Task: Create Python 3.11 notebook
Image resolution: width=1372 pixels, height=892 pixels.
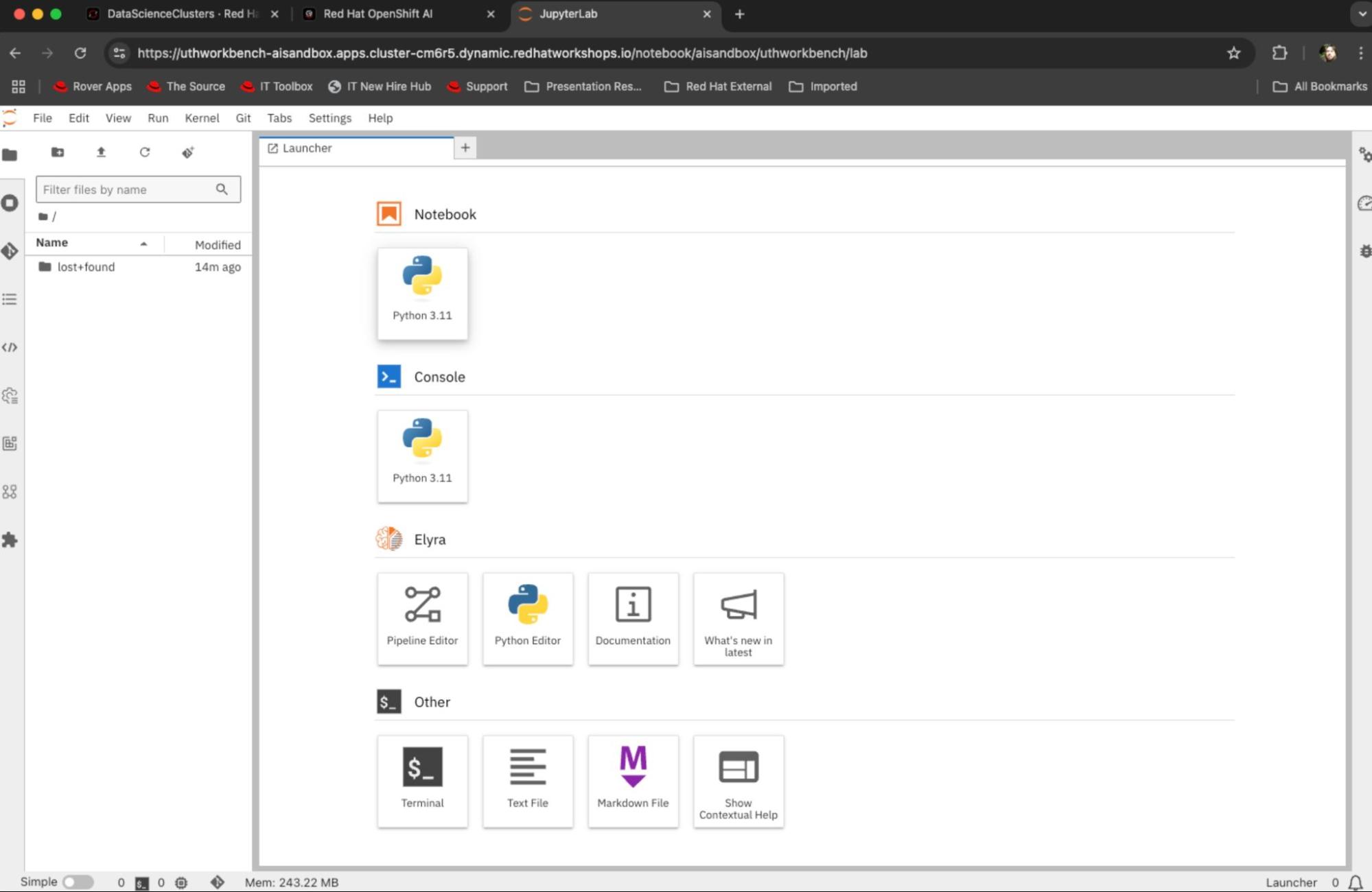Action: 422,293
